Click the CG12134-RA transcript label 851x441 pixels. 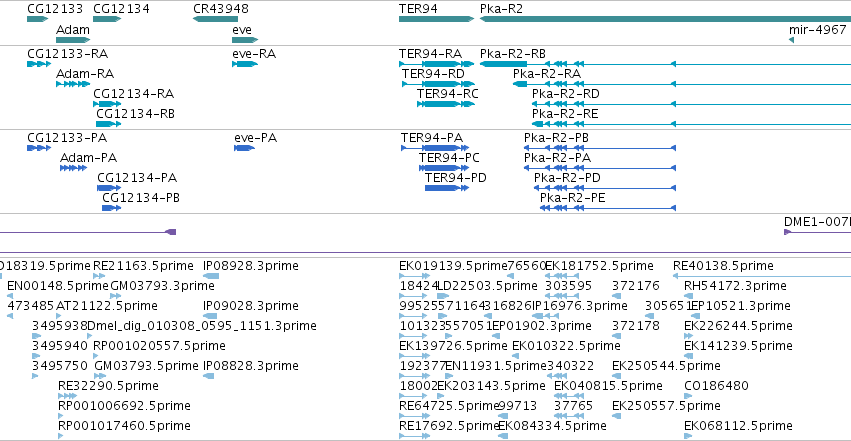click(134, 94)
